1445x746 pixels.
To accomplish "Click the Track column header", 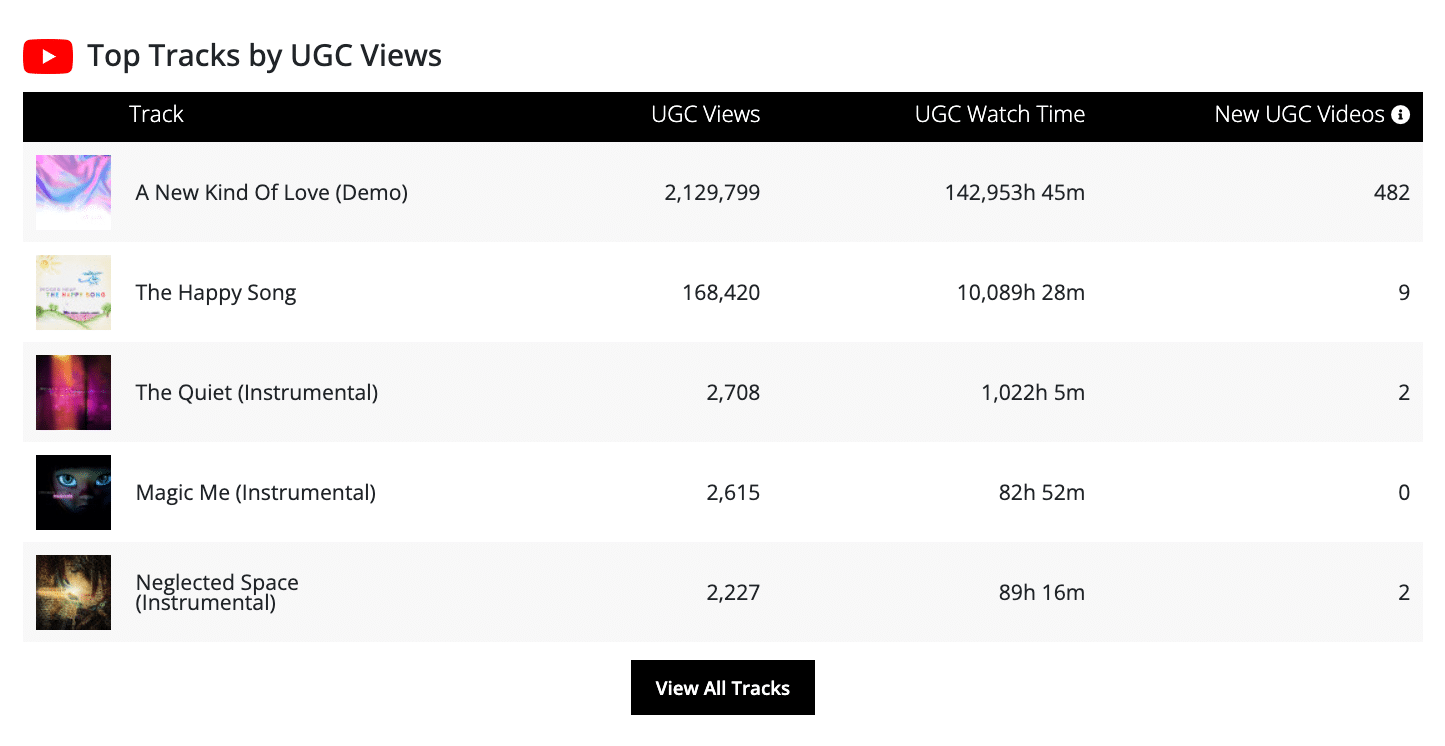I will point(156,115).
